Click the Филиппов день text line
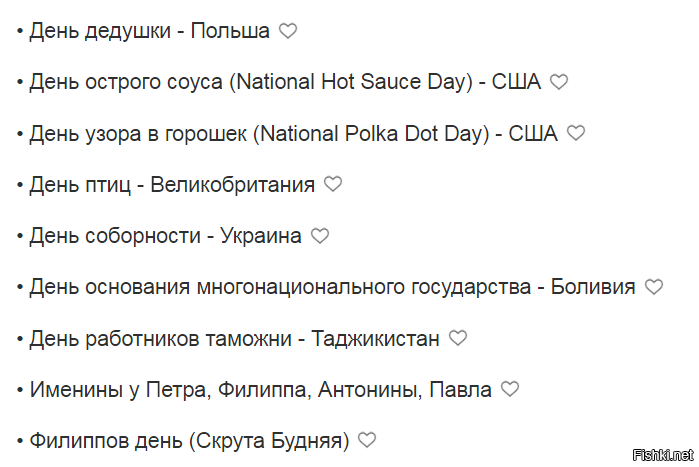The width and height of the screenshot is (699, 467). click(x=189, y=441)
